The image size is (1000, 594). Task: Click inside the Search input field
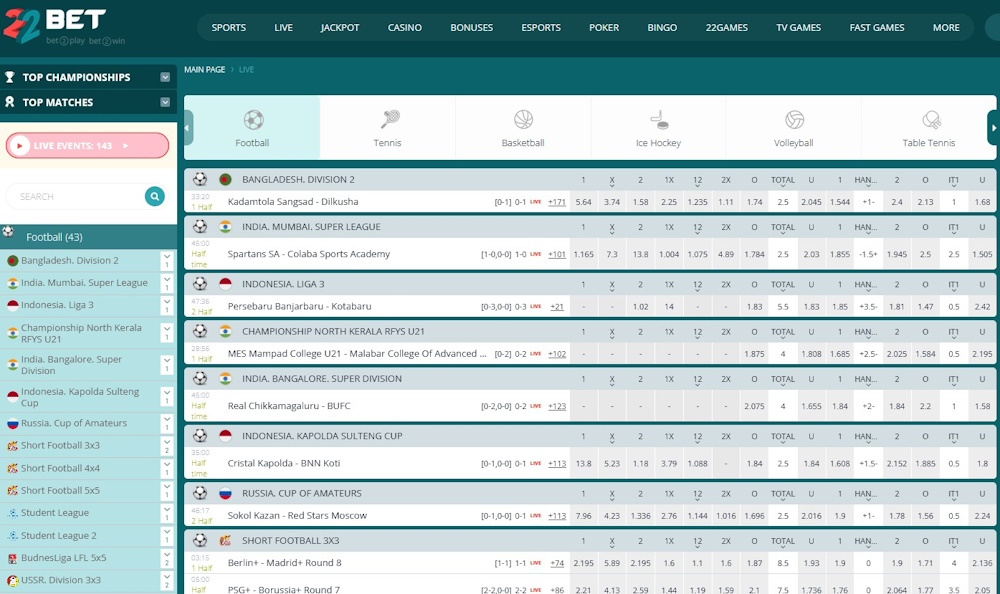pos(75,197)
